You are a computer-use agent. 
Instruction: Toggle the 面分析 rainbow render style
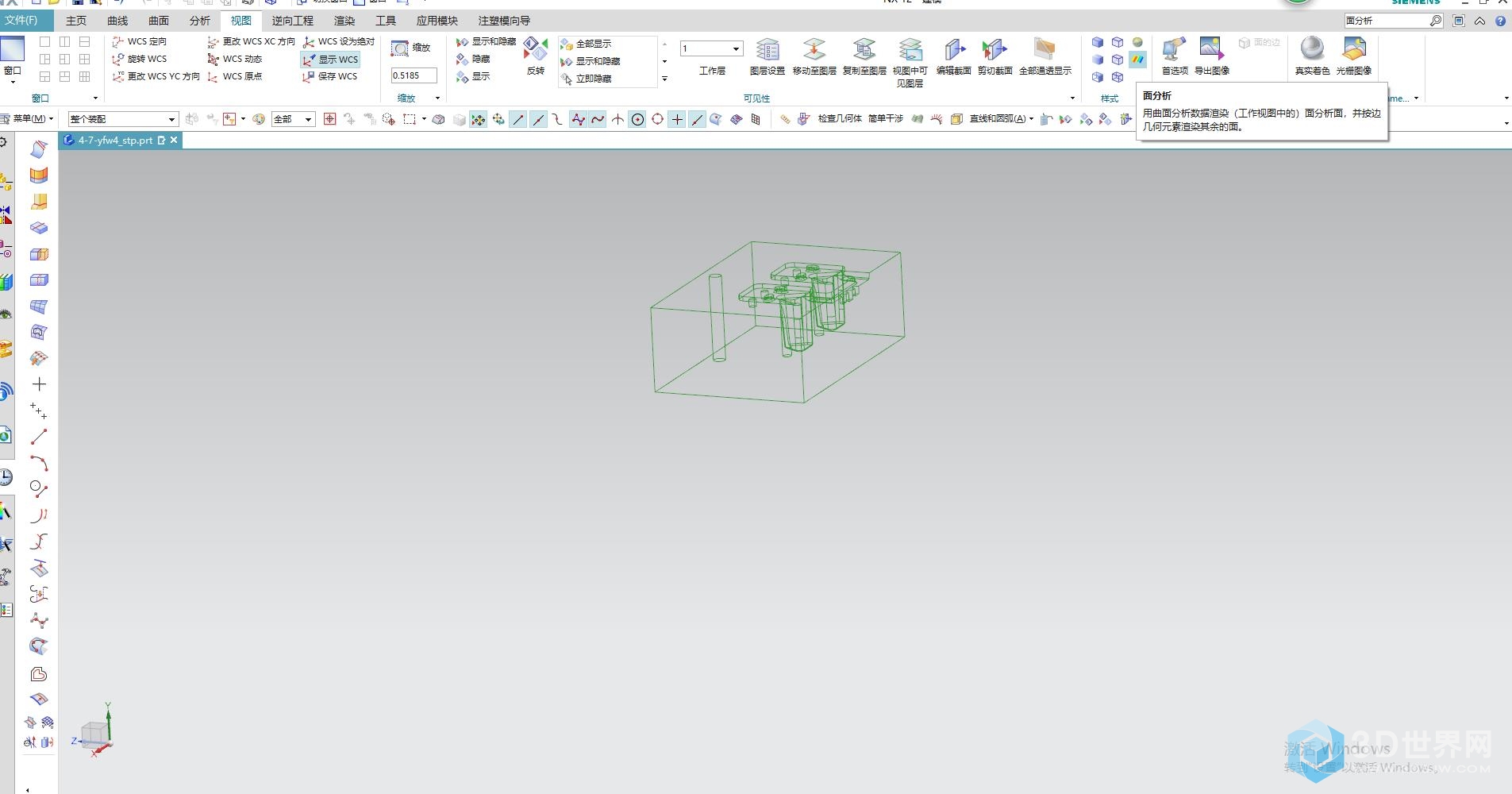click(1138, 60)
